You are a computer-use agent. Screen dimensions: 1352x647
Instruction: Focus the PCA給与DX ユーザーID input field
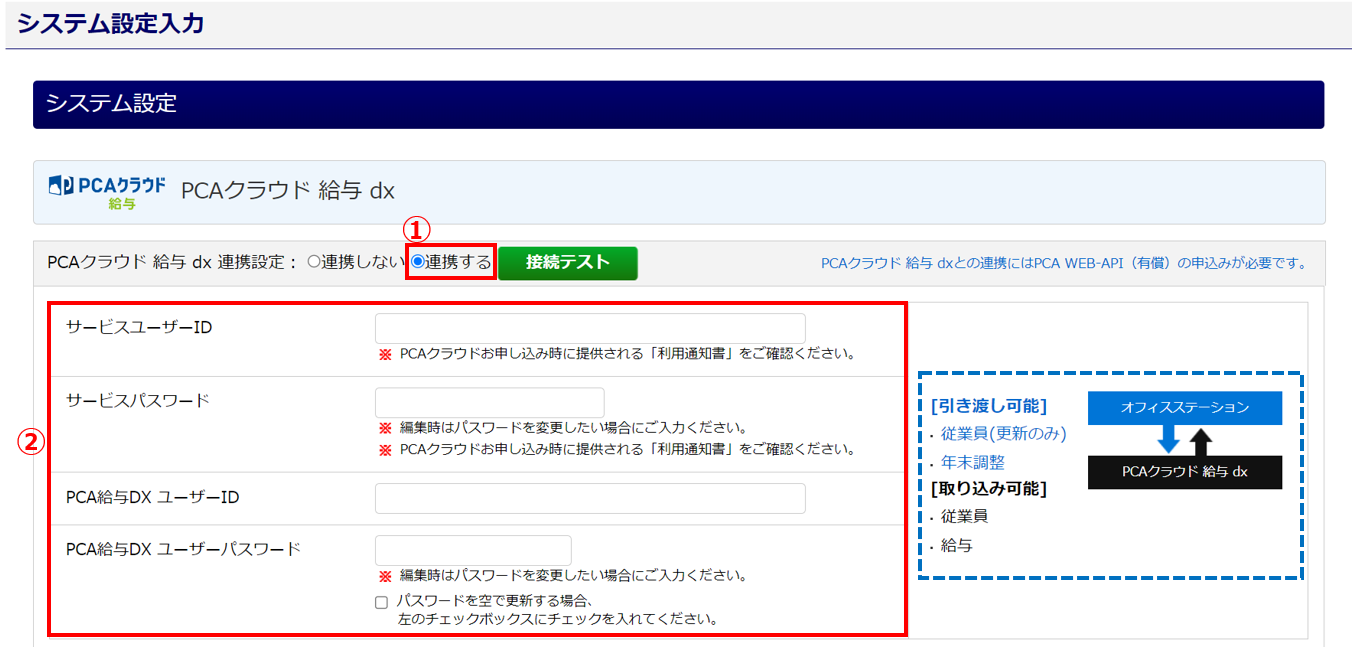[x=590, y=498]
